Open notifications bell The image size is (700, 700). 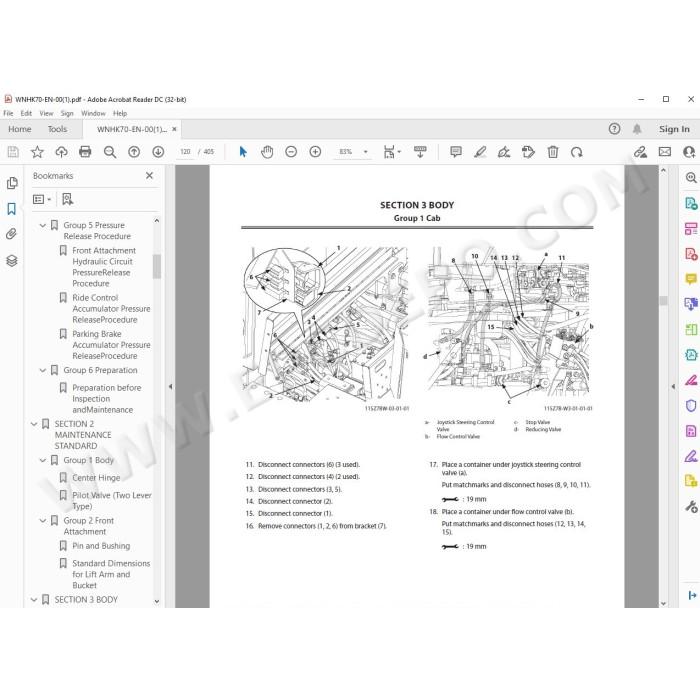[x=637, y=129]
